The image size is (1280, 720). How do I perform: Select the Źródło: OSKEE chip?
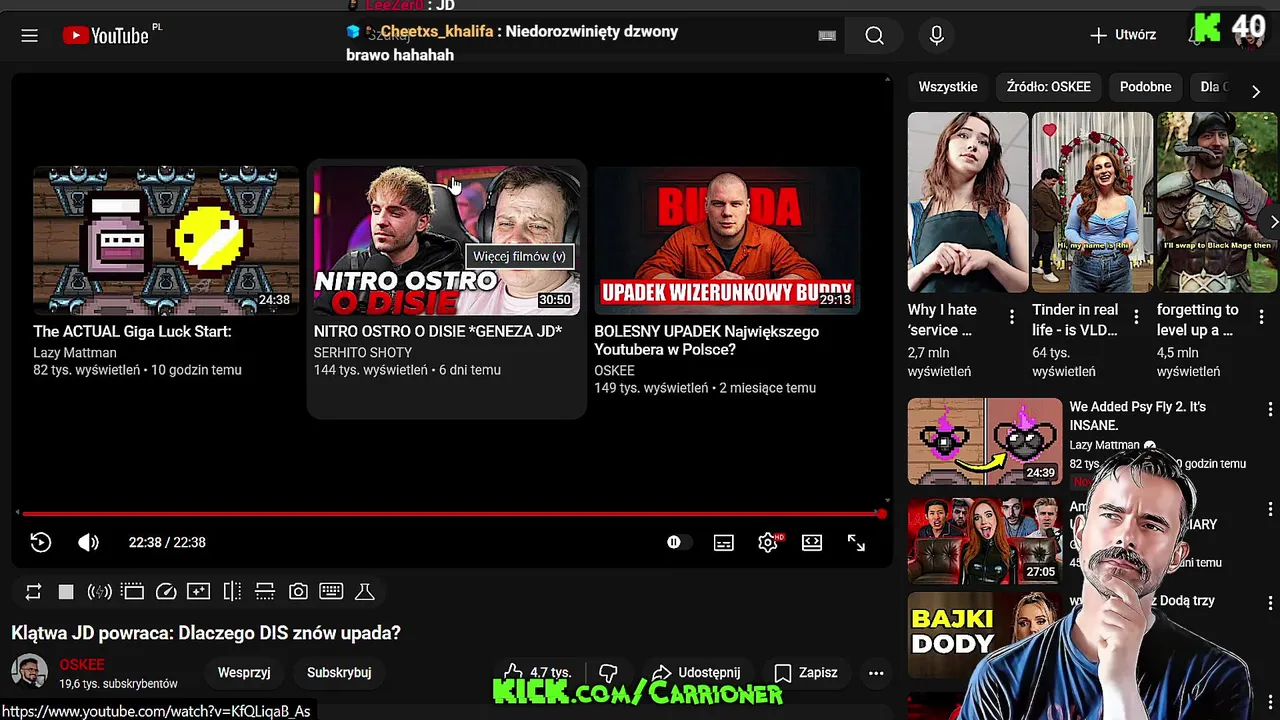1049,87
